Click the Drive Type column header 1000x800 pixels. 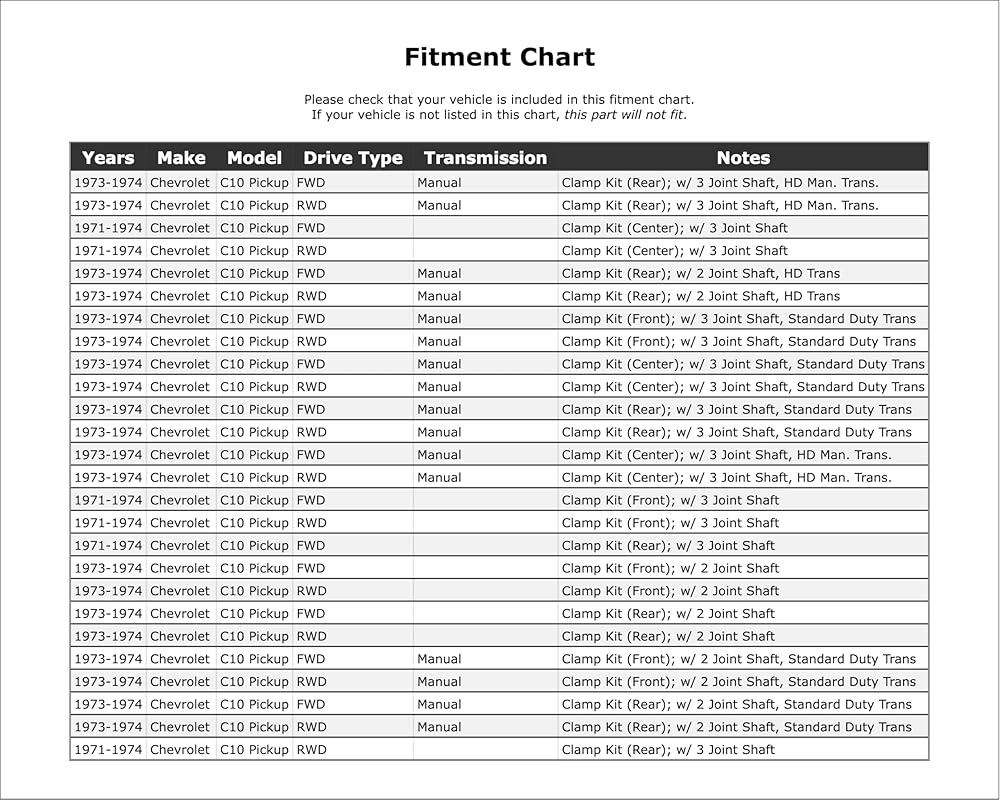tap(353, 158)
